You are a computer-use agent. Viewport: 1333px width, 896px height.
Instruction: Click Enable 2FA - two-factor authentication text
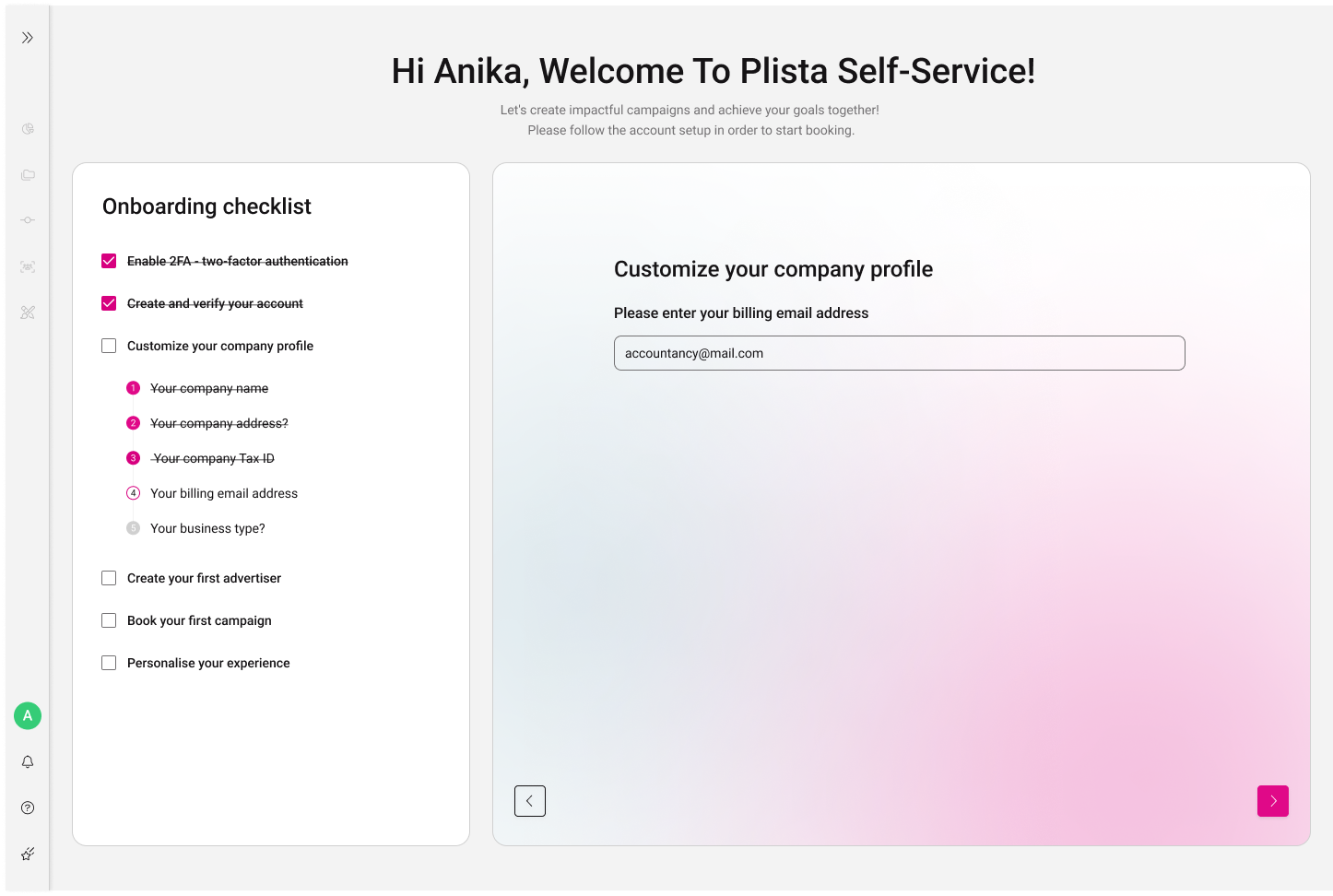tap(238, 261)
